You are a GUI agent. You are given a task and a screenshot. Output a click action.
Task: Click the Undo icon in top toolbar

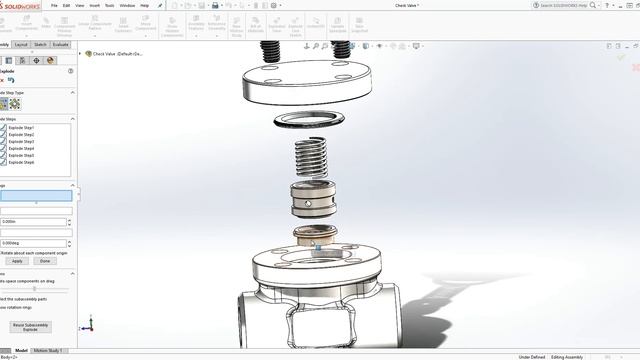tap(229, 5)
